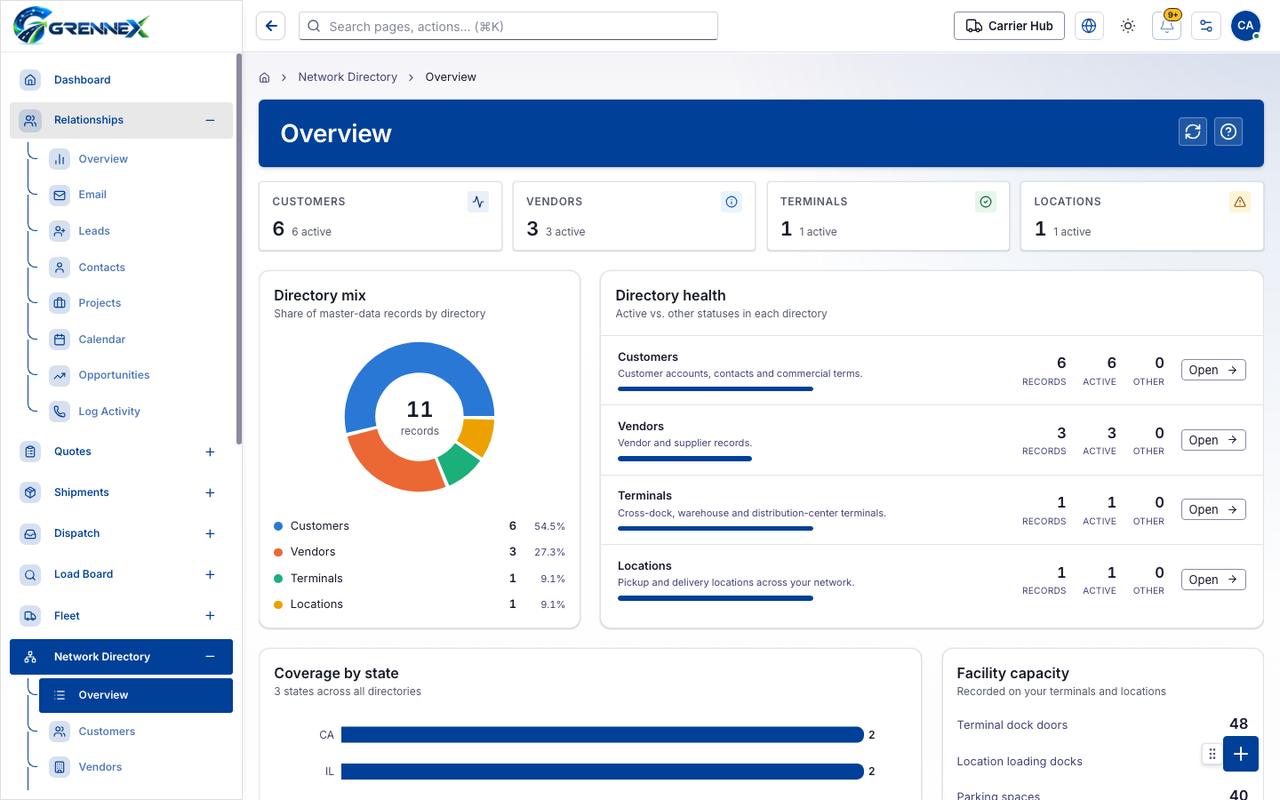This screenshot has width=1280, height=800.
Task: Open the Locations directory row
Action: pyautogui.click(x=1213, y=579)
